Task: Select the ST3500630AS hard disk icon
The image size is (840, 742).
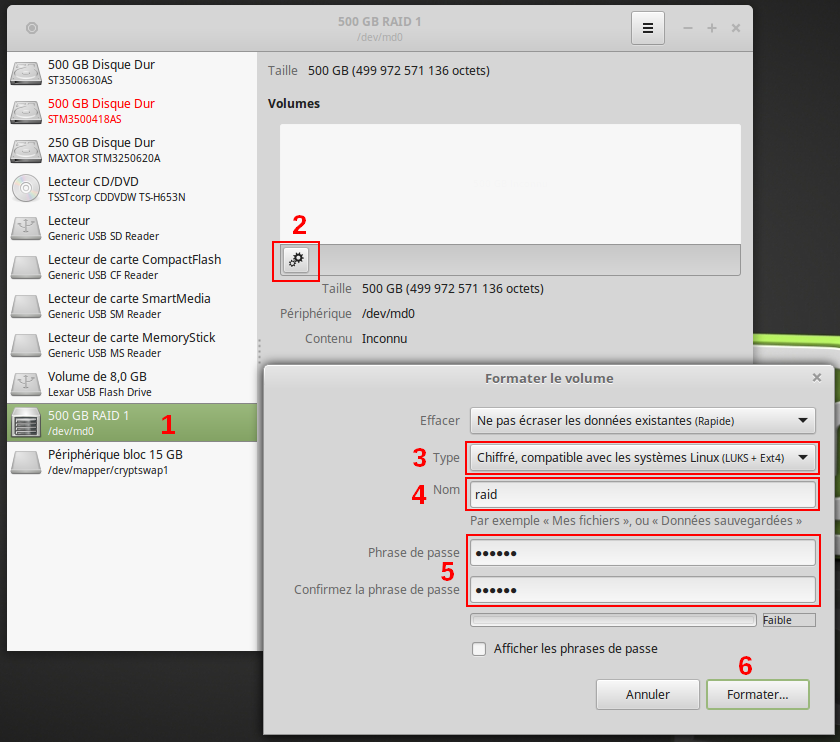Action: tap(25, 72)
